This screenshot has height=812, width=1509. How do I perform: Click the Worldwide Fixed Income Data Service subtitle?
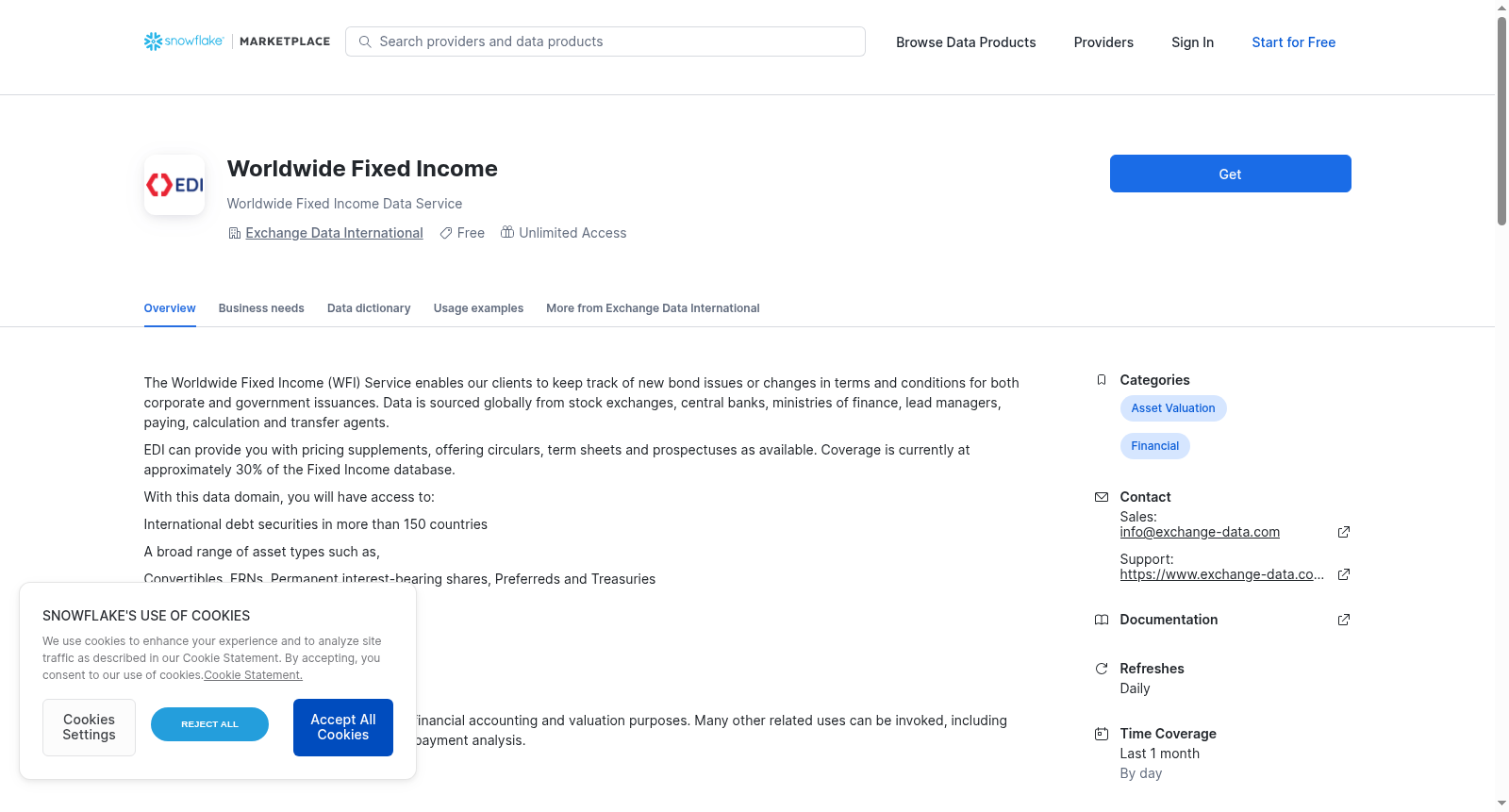coord(344,204)
